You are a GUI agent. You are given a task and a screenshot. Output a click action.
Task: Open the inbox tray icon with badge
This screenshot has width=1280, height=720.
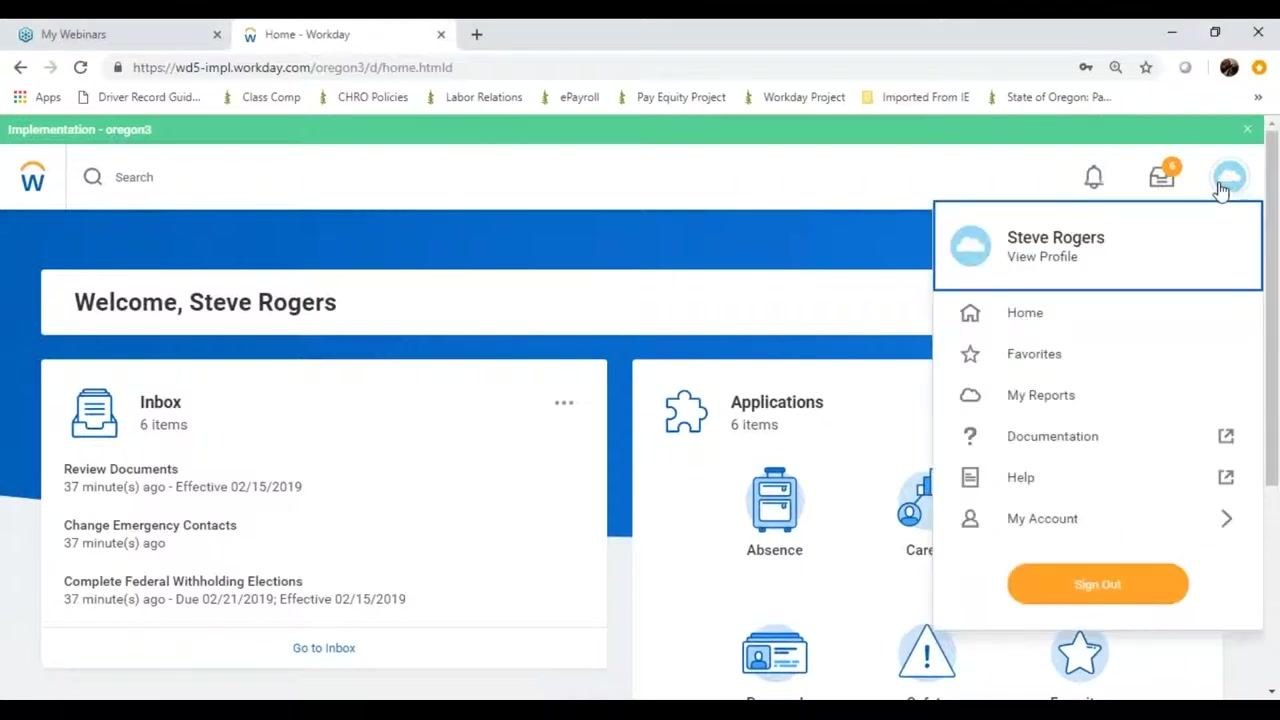(x=1162, y=176)
